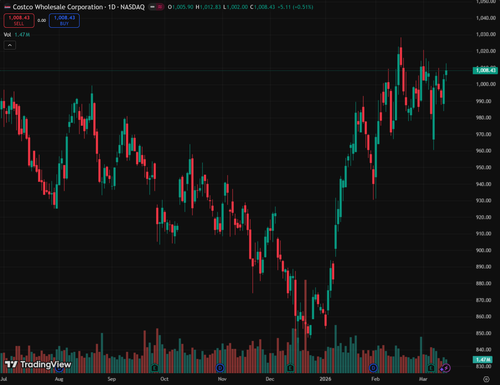Click the 0.00 spread value
This screenshot has width=500, height=385.
42,20
